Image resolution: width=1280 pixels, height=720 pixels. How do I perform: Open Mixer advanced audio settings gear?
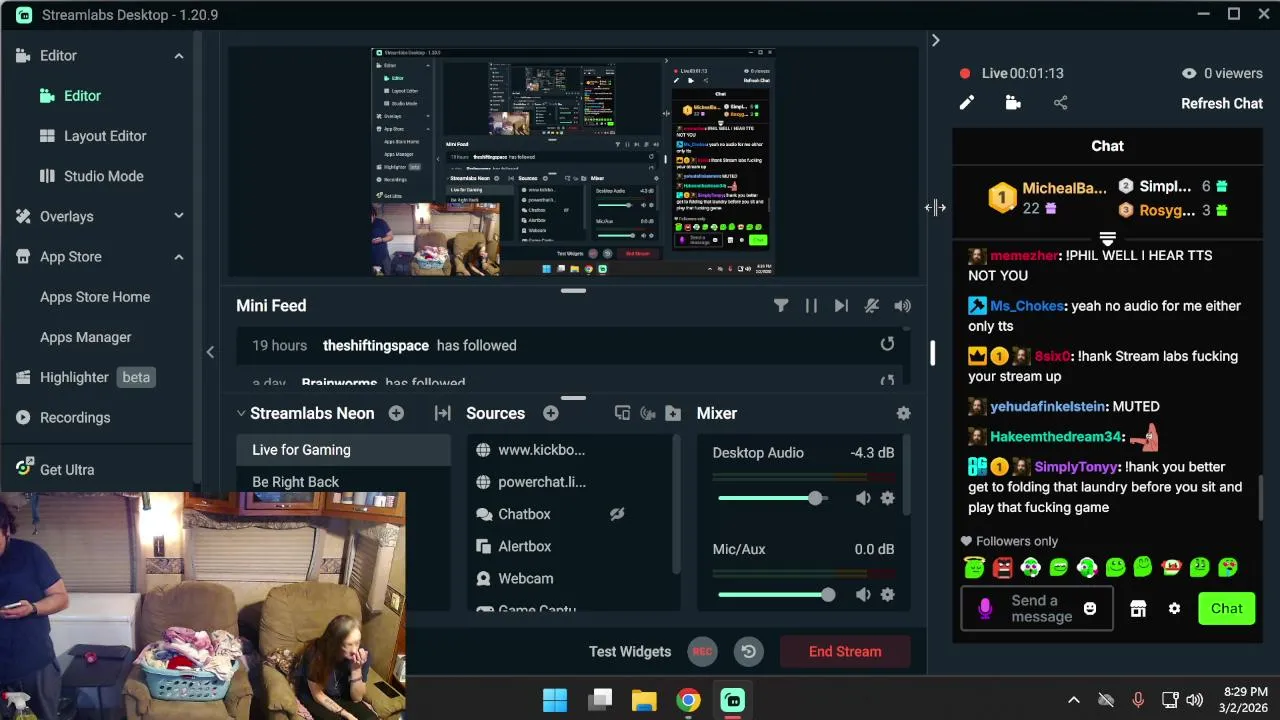pos(904,413)
